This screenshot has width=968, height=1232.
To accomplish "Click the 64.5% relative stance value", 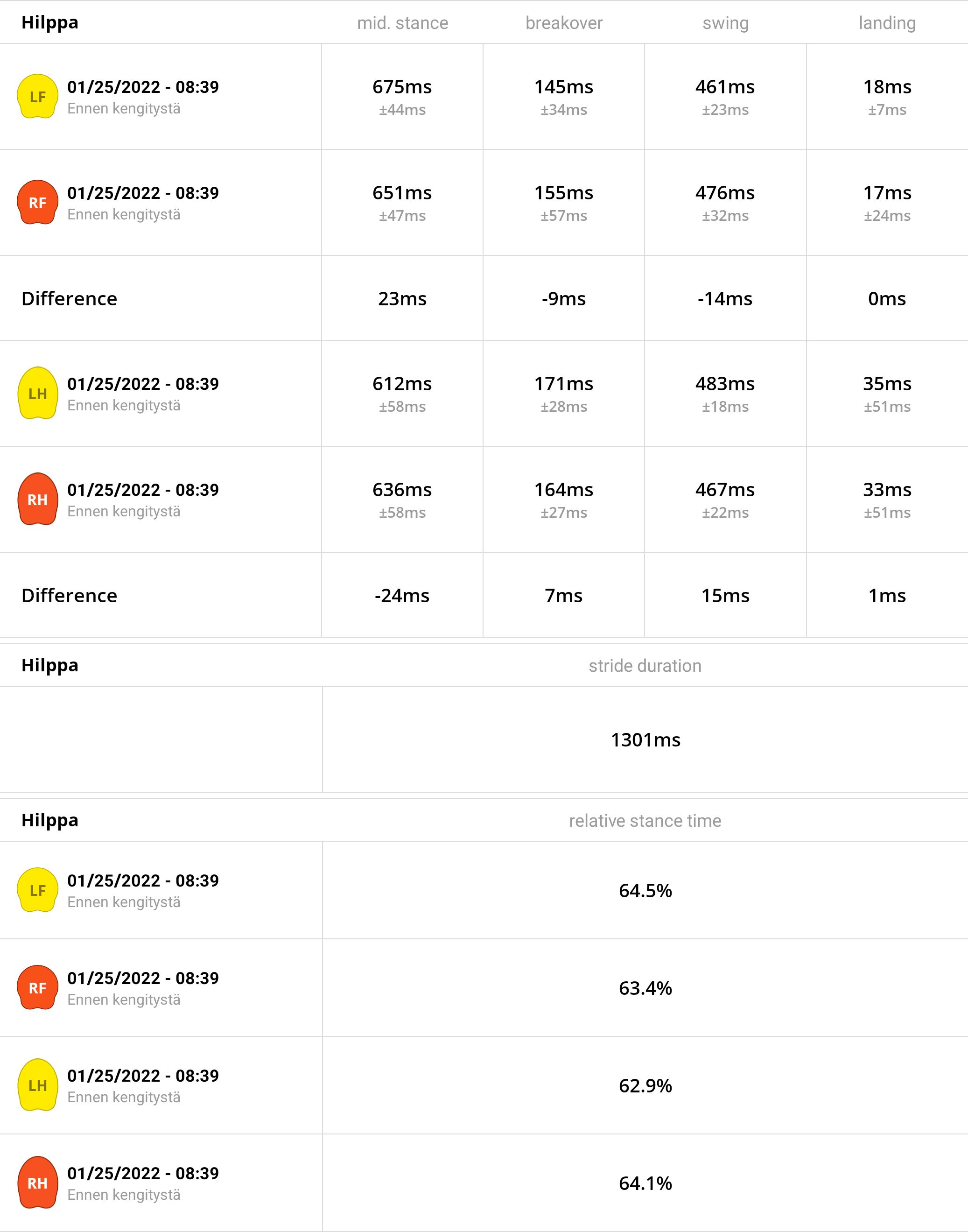I will (x=645, y=890).
